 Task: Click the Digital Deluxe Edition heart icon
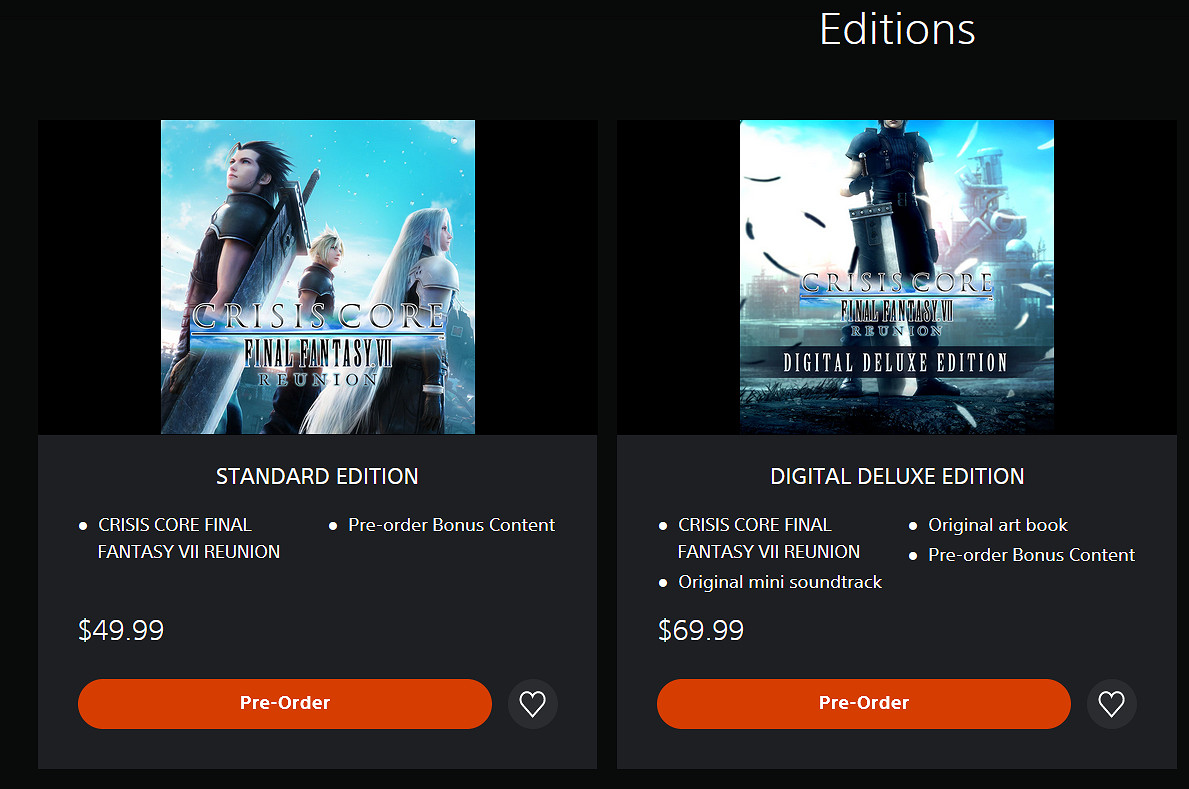[x=1111, y=704]
